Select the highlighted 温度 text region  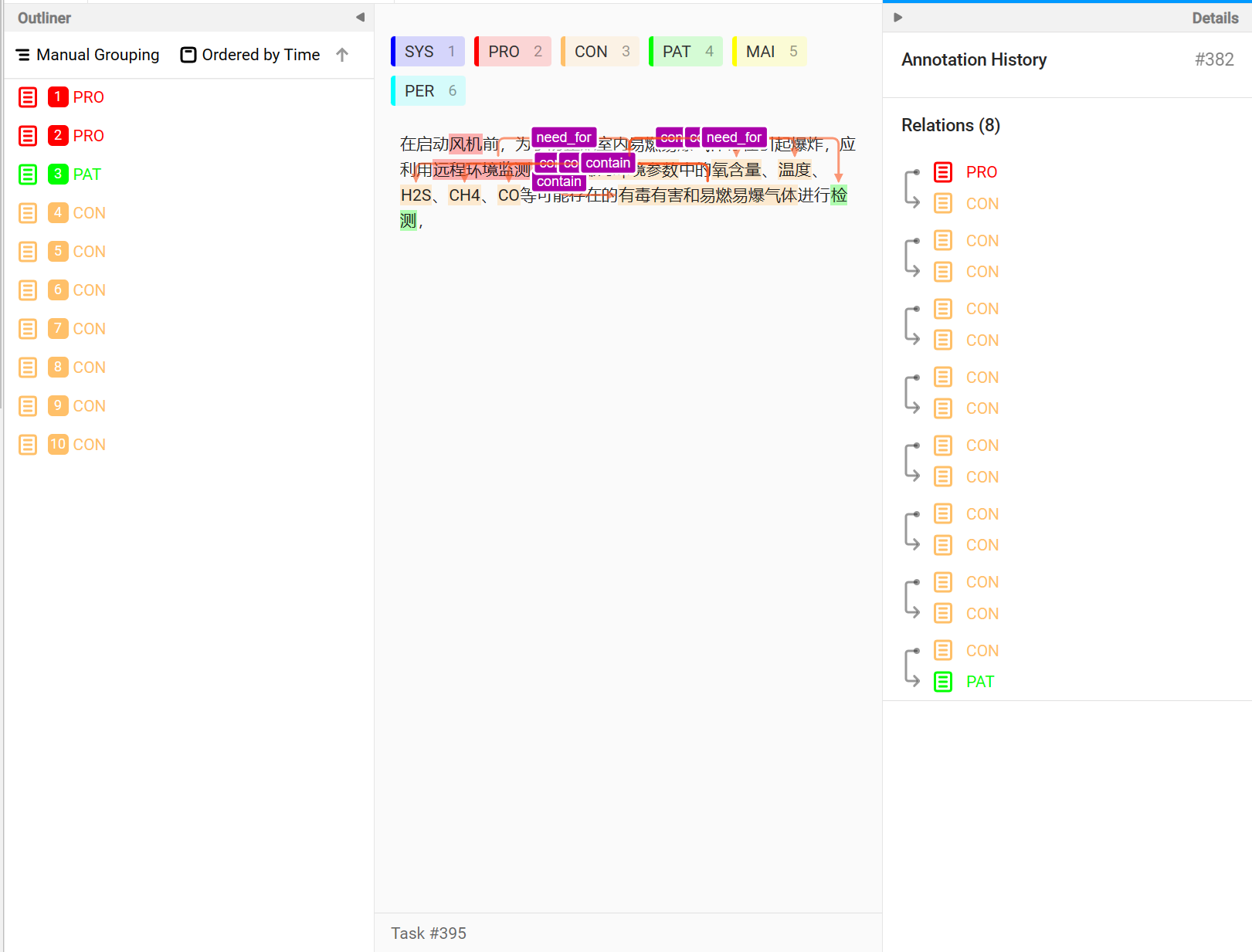click(795, 170)
